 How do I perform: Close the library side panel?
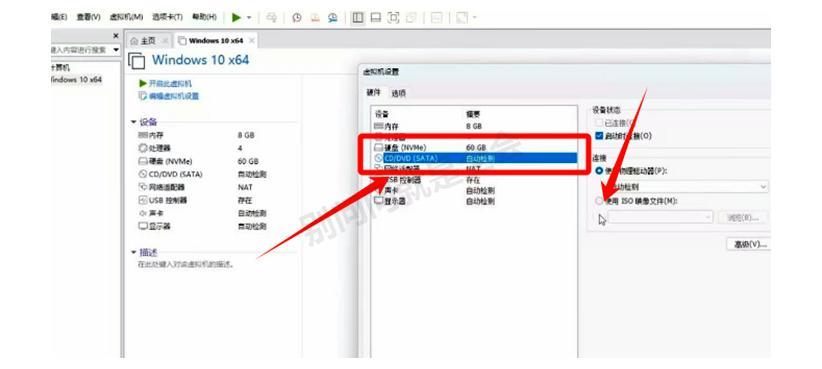[116, 36]
